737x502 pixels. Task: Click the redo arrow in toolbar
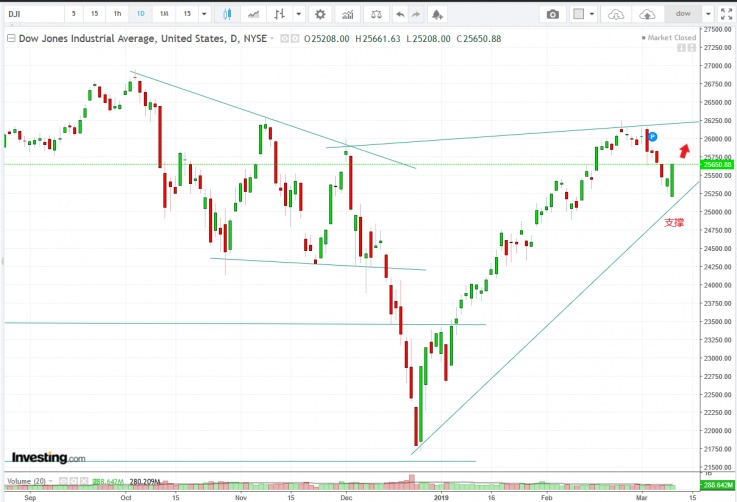coord(419,14)
